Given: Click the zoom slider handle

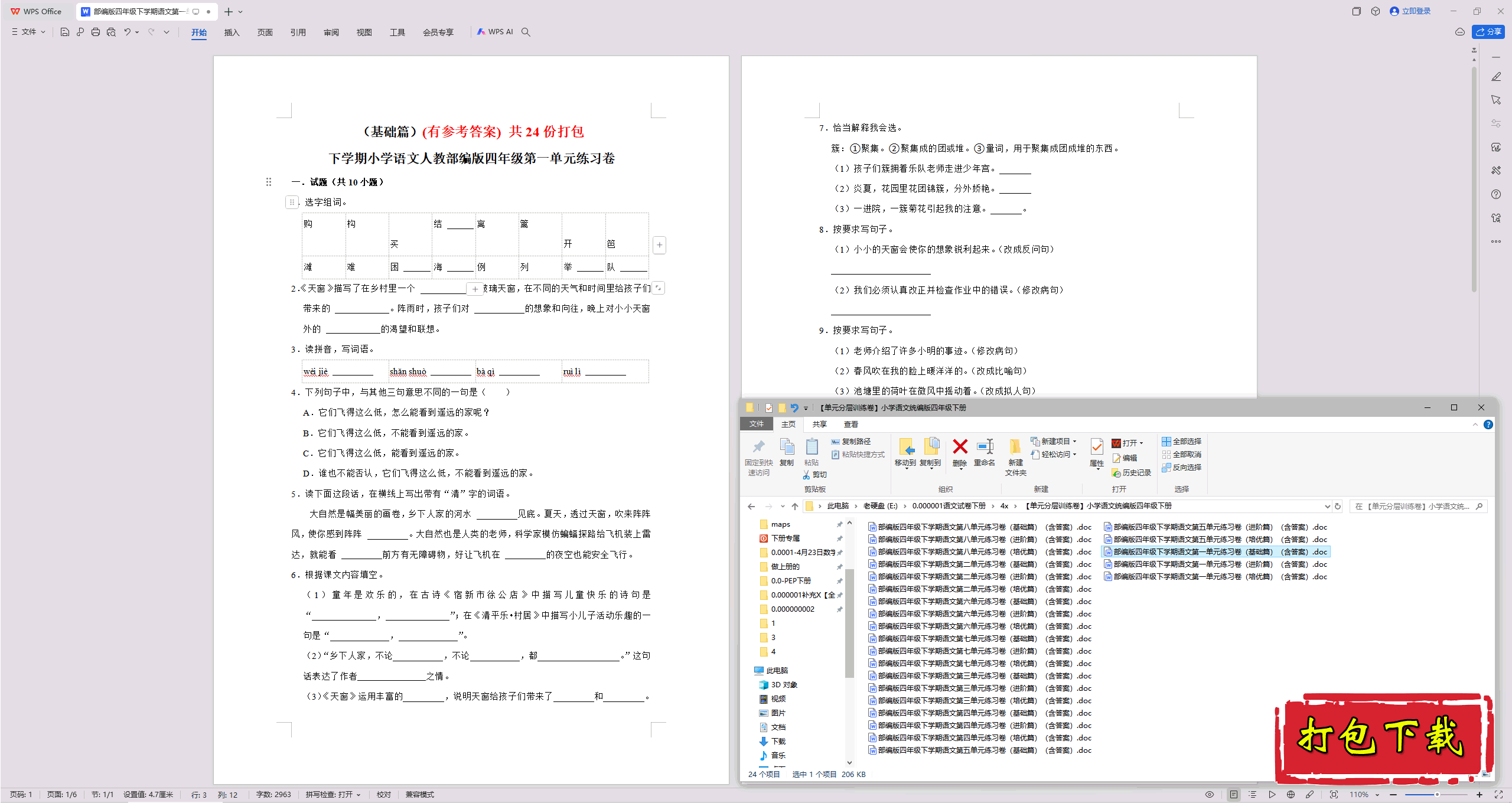Looking at the screenshot, I should point(1437,795).
